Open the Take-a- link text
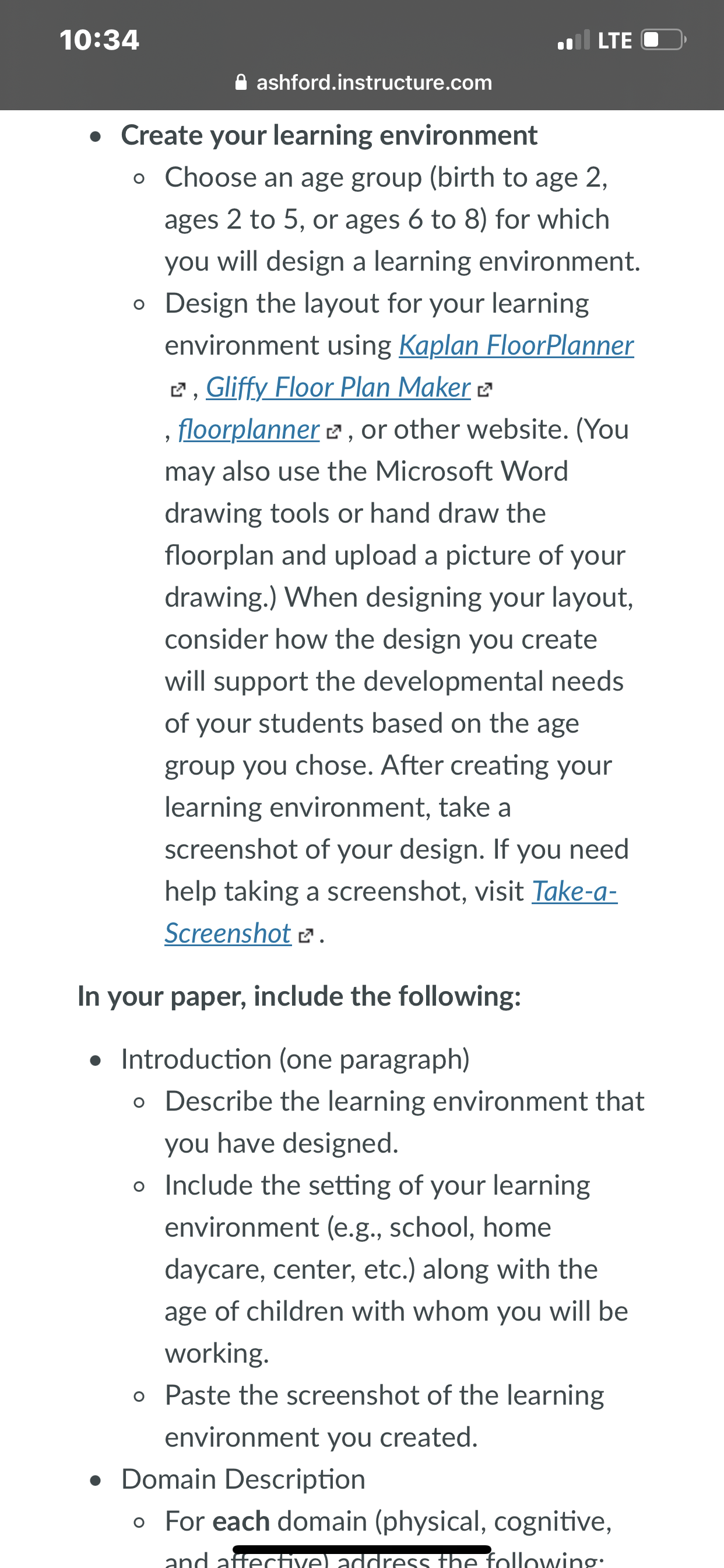The height and width of the screenshot is (1568, 724). [x=574, y=891]
